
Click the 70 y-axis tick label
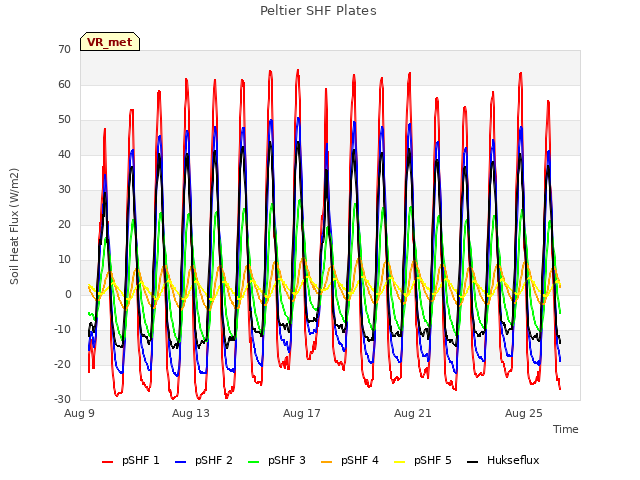(x=64, y=50)
